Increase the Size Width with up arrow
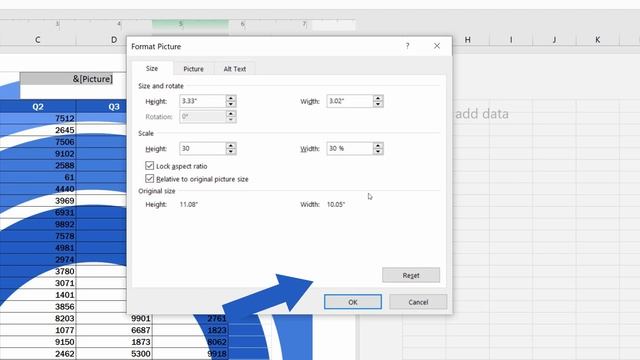 pos(378,98)
